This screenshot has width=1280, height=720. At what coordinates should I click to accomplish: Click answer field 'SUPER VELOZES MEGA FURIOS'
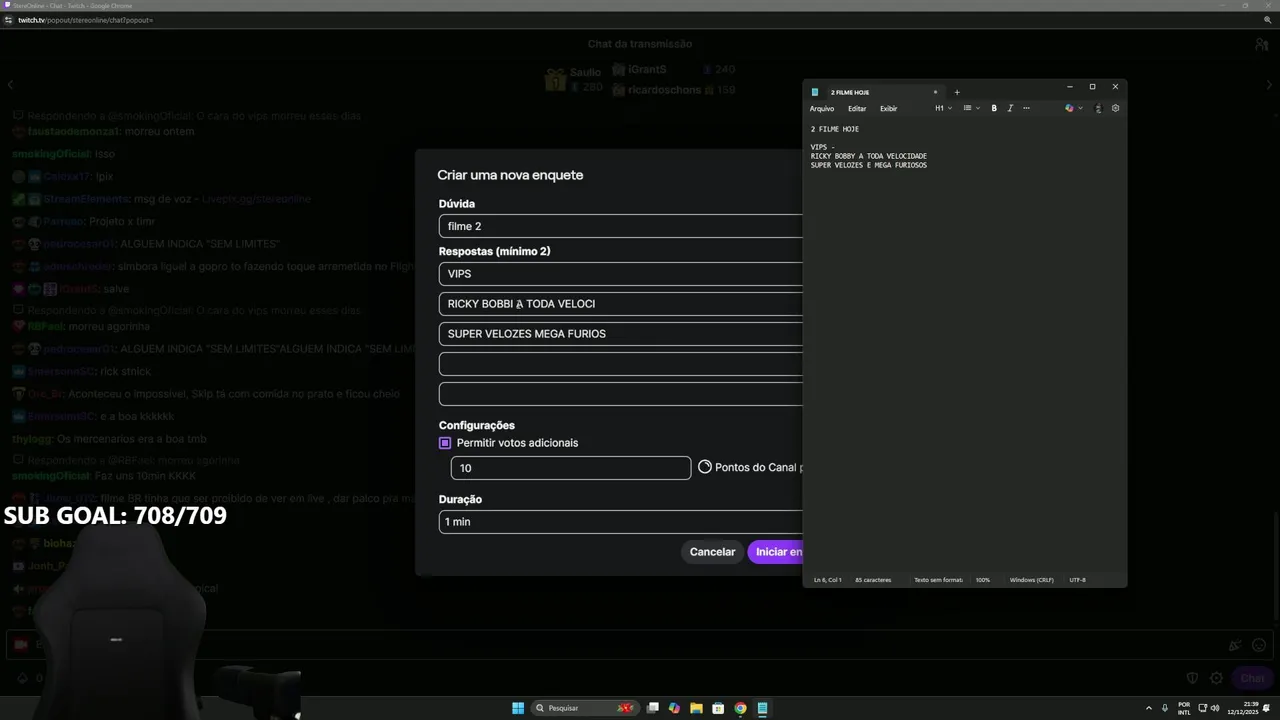620,334
